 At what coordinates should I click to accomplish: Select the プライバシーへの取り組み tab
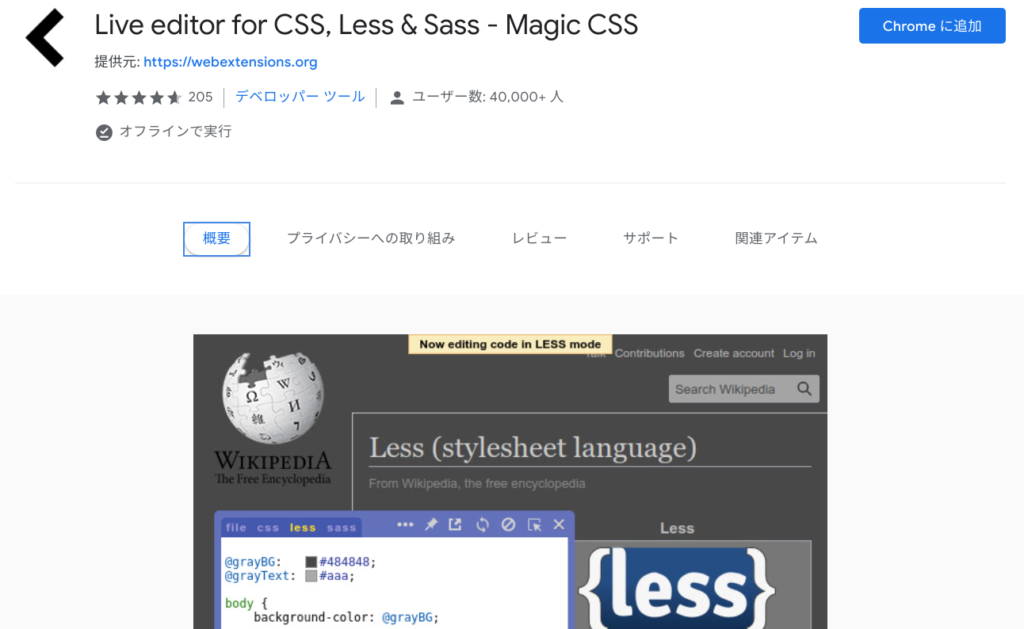click(x=371, y=238)
